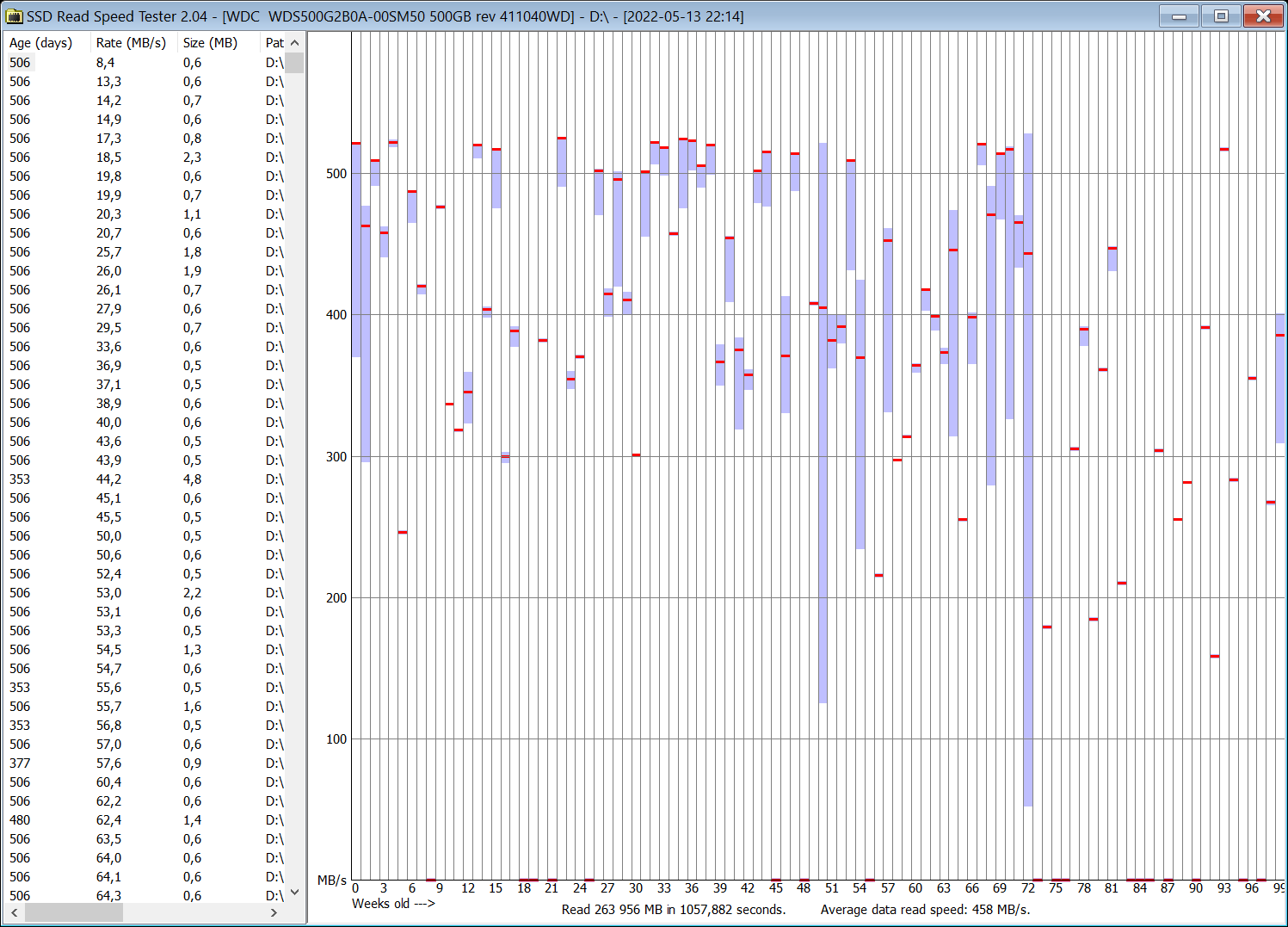
Task: Select the row with rate 43,9
Action: click(x=145, y=460)
